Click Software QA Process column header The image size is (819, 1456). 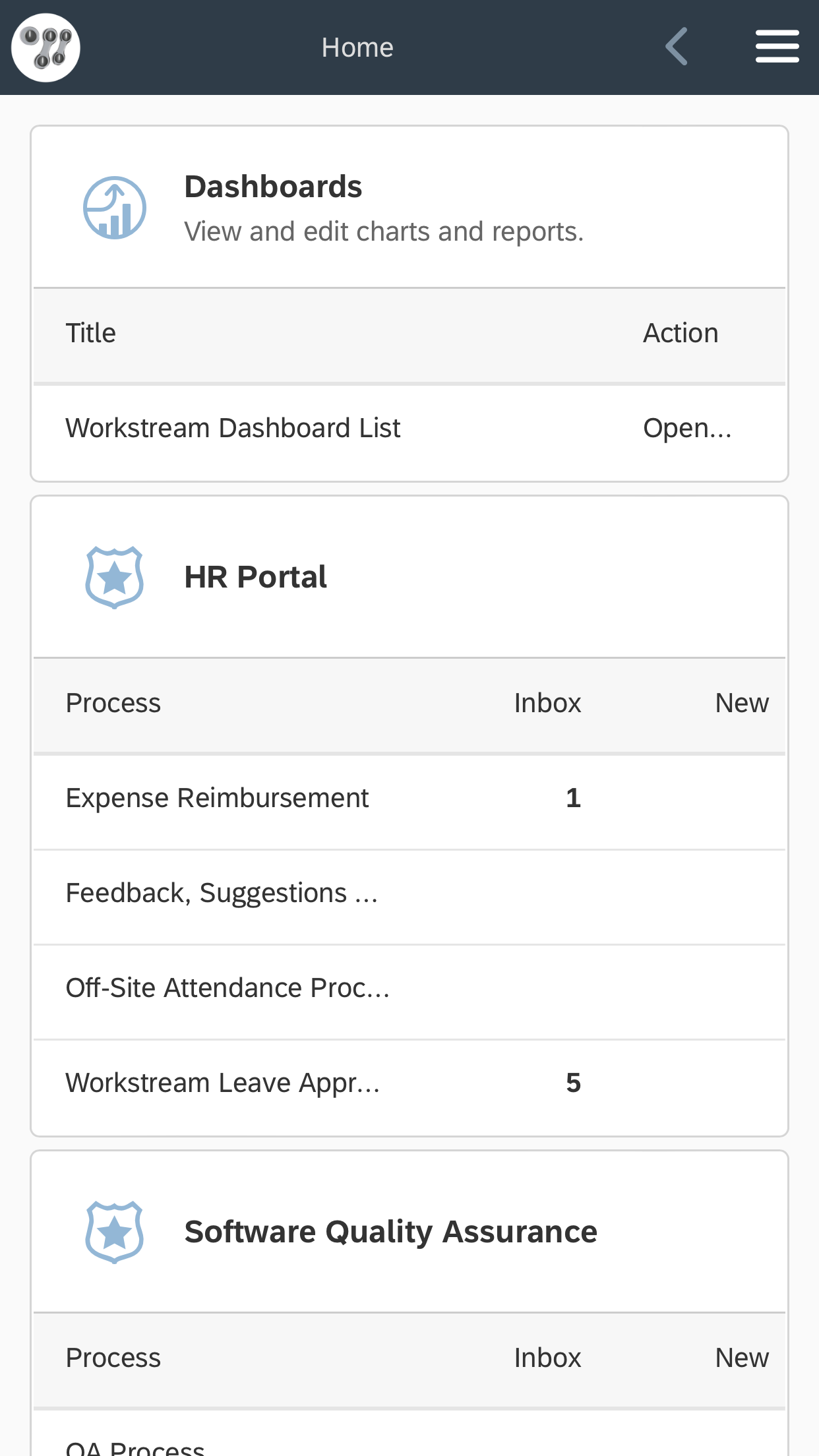click(x=113, y=1358)
